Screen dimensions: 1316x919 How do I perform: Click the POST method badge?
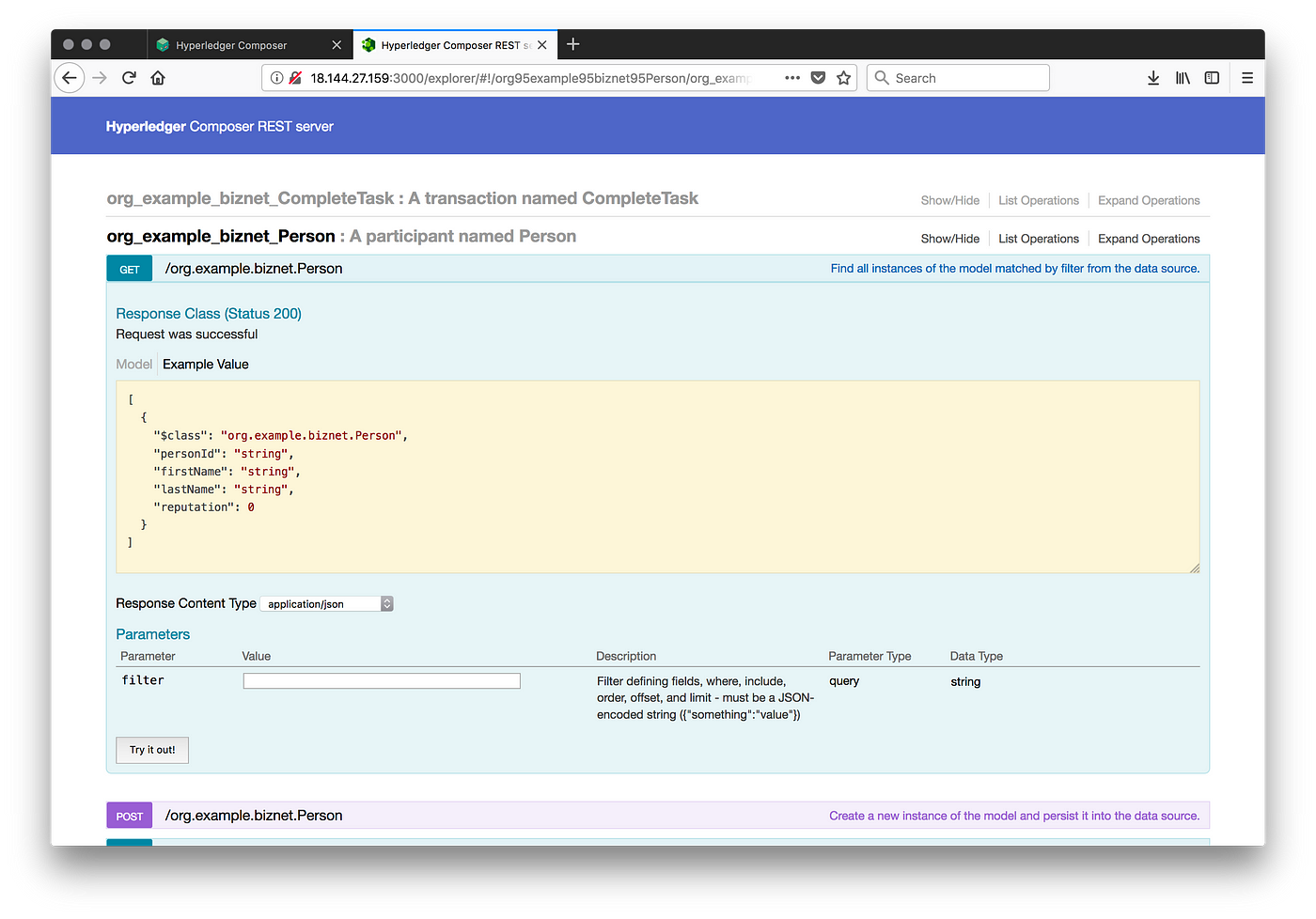(129, 817)
